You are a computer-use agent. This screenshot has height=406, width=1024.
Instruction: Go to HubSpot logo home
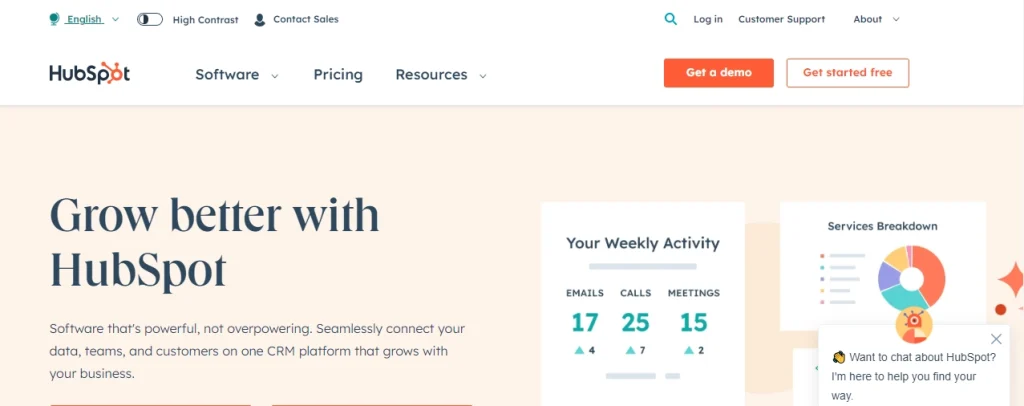coord(90,74)
